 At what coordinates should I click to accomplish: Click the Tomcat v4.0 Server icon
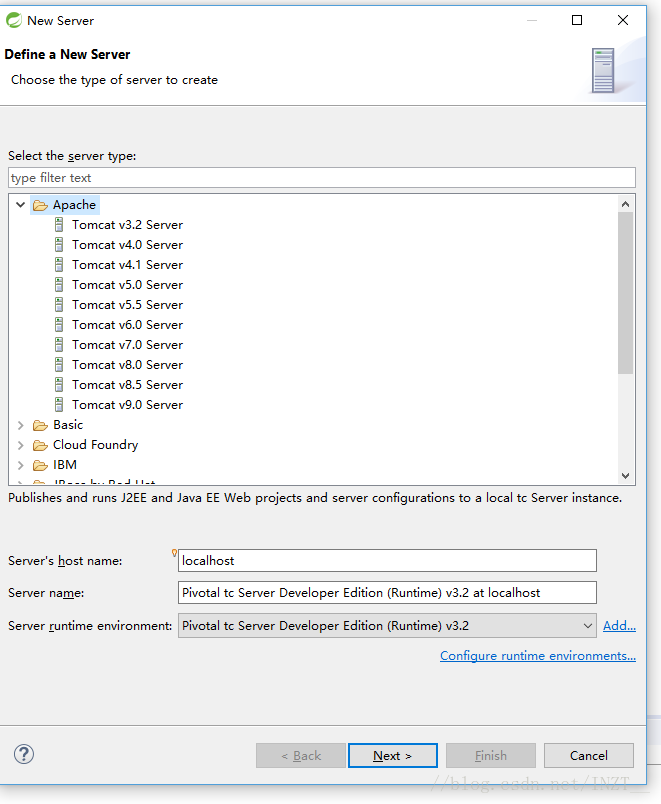tap(59, 245)
